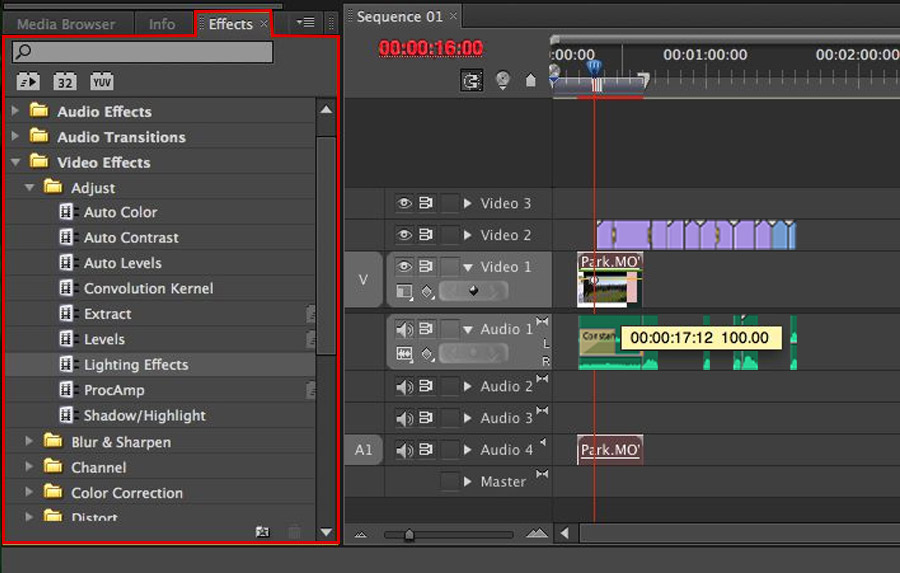This screenshot has width=900, height=573.
Task: Select the Sequence 01 tab
Action: (399, 17)
